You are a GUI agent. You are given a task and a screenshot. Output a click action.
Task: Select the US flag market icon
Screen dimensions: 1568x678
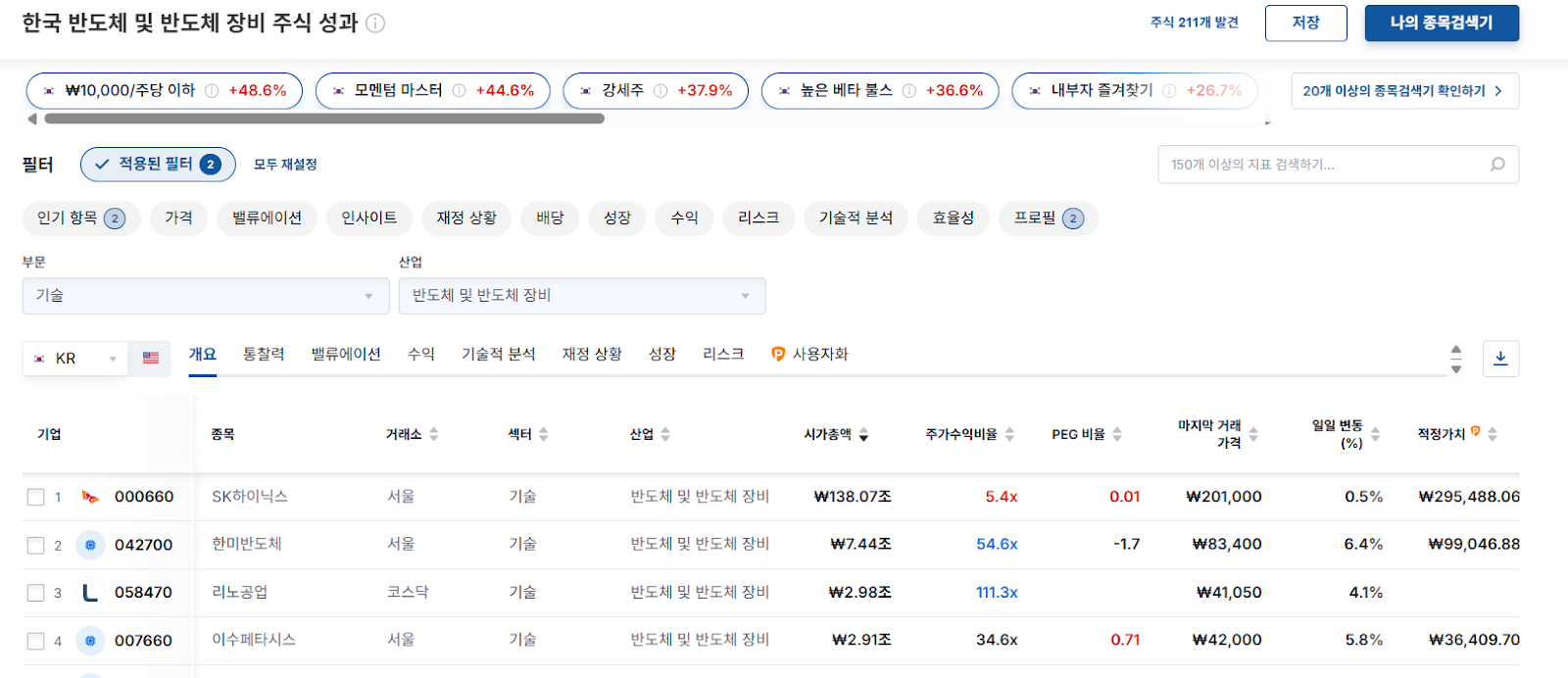(x=151, y=359)
